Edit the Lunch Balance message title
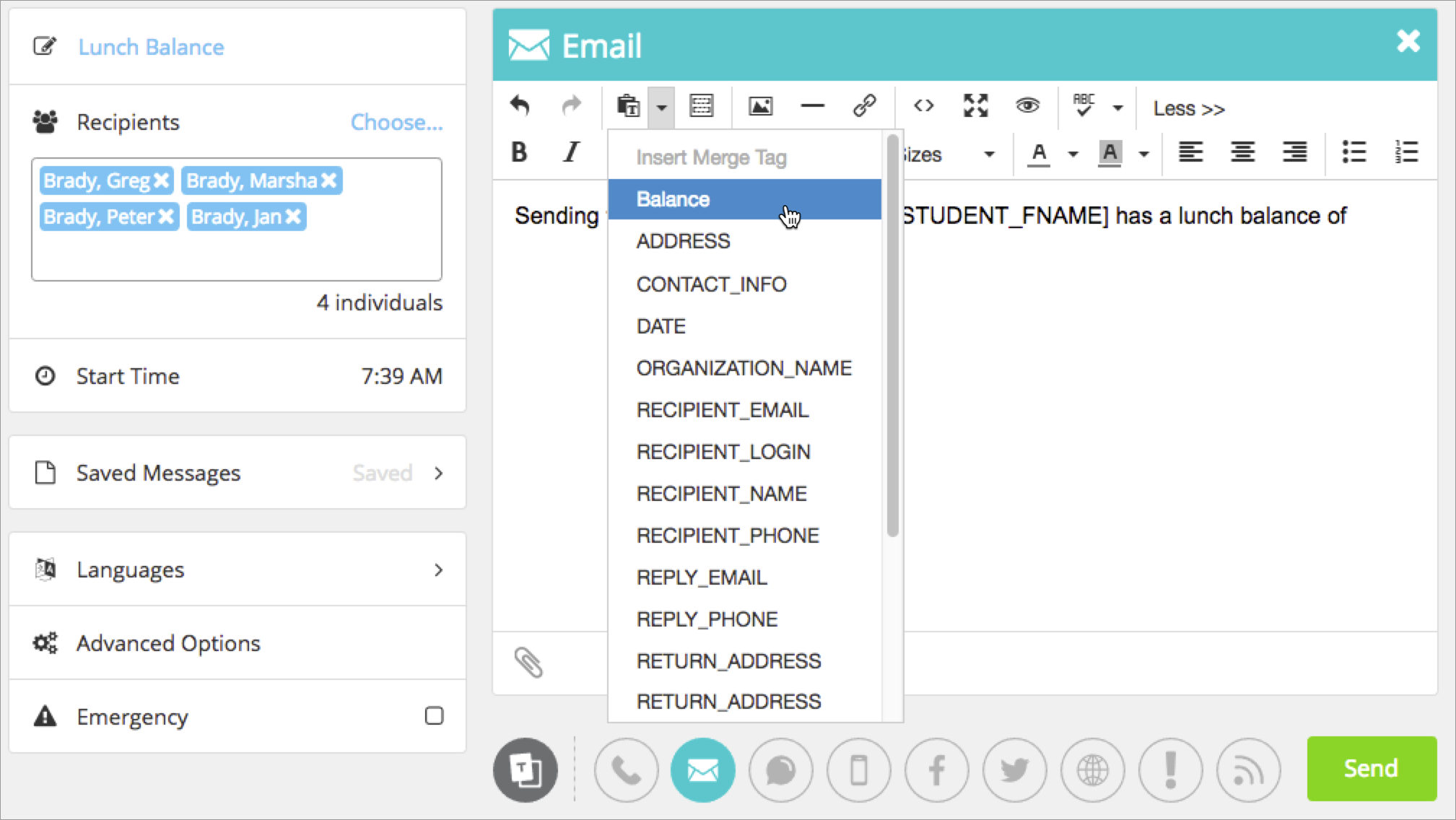The image size is (1456, 820). click(151, 47)
